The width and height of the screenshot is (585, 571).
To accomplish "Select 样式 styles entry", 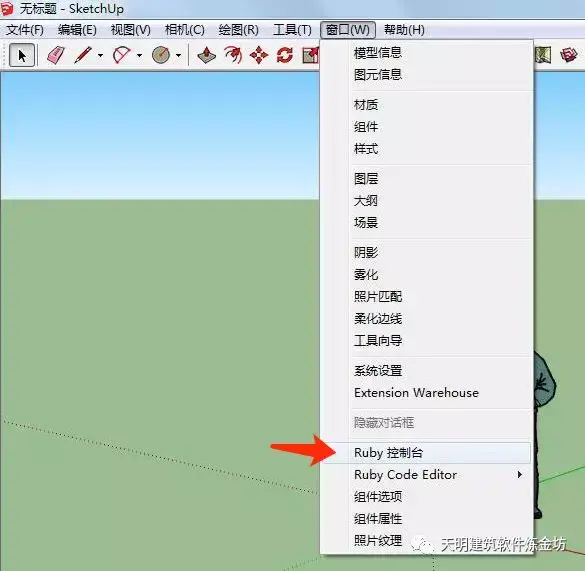I will click(x=426, y=149).
